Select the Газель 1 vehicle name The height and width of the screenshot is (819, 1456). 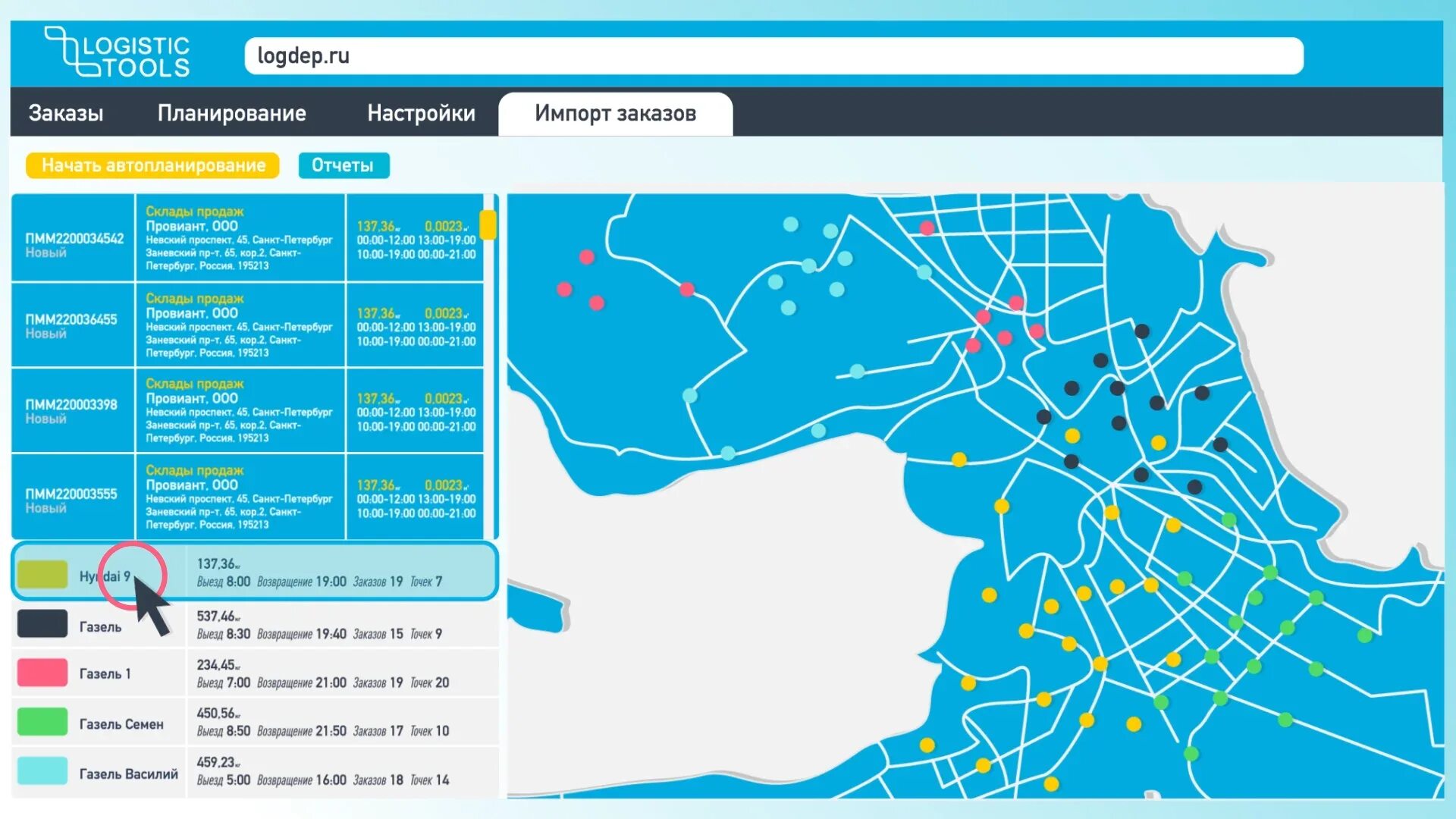pyautogui.click(x=105, y=674)
